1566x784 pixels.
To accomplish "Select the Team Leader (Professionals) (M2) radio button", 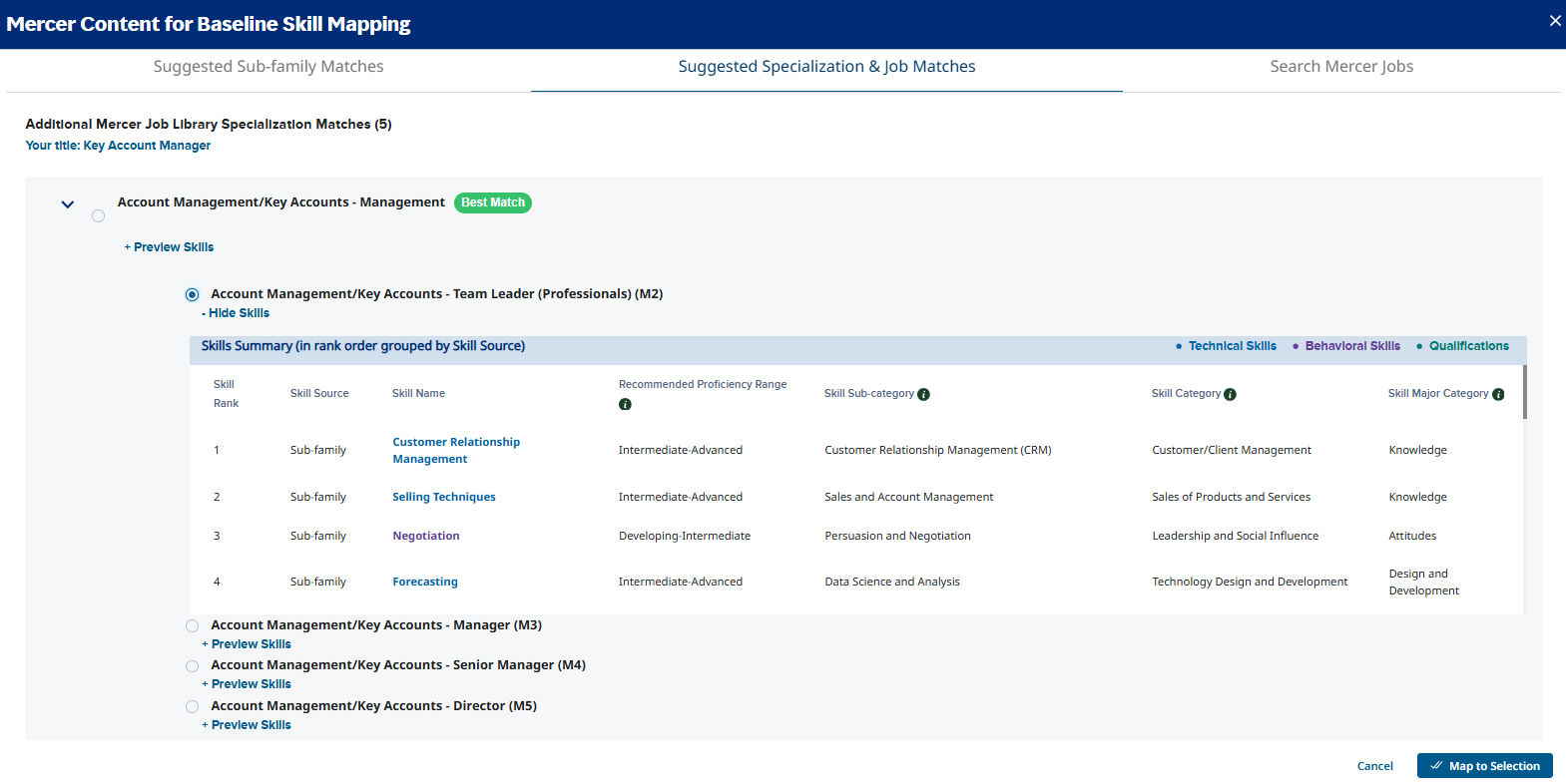I will pos(192,294).
